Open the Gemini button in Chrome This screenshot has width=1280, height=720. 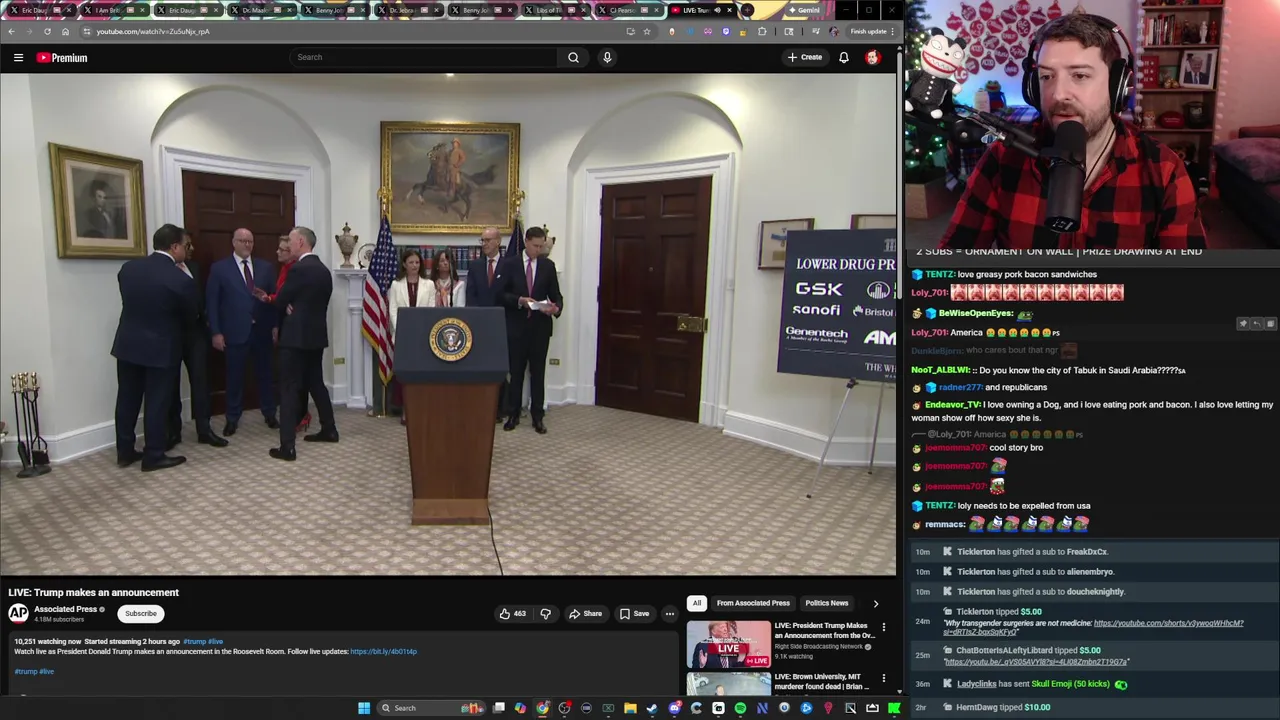pyautogui.click(x=803, y=10)
